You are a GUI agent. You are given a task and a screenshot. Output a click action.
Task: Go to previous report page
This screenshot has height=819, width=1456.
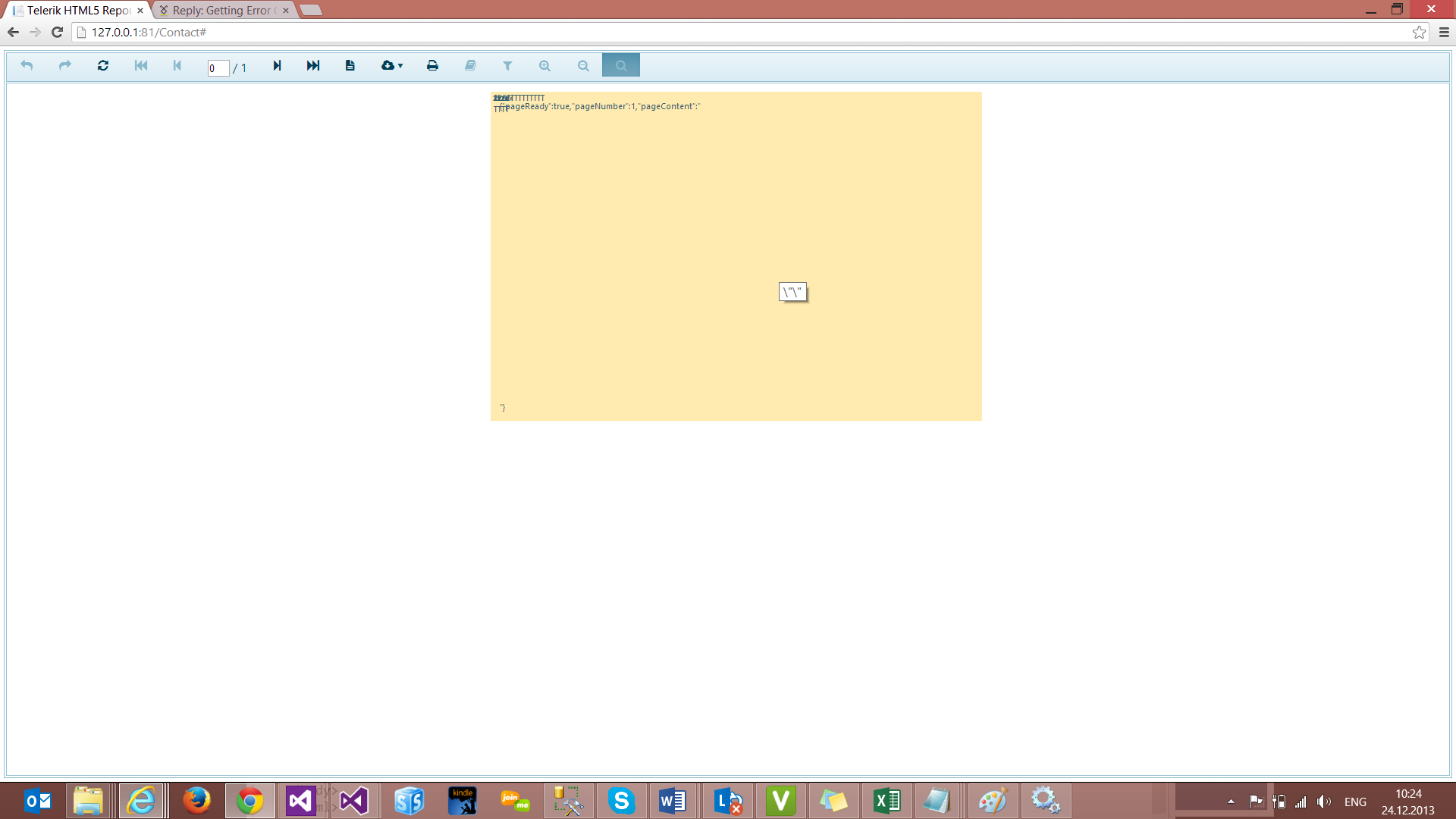click(x=177, y=66)
